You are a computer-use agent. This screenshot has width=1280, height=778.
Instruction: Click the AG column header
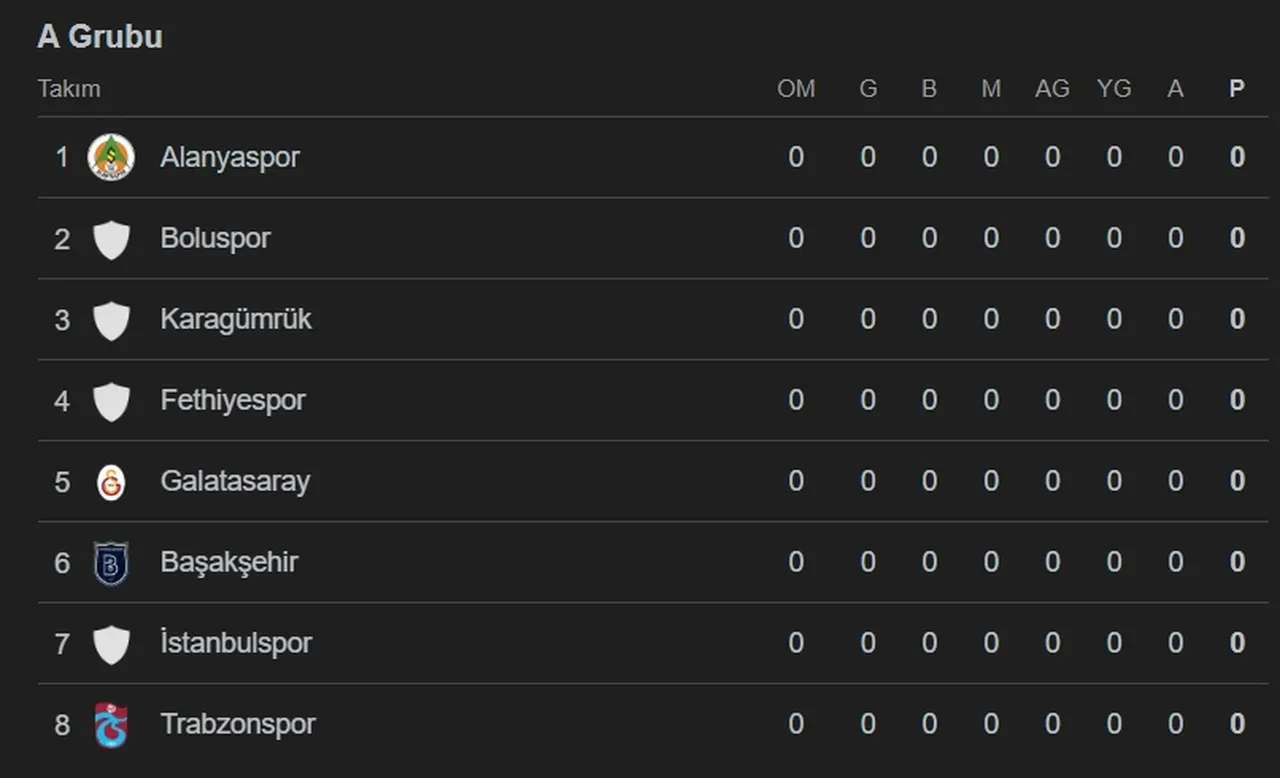(x=1052, y=89)
